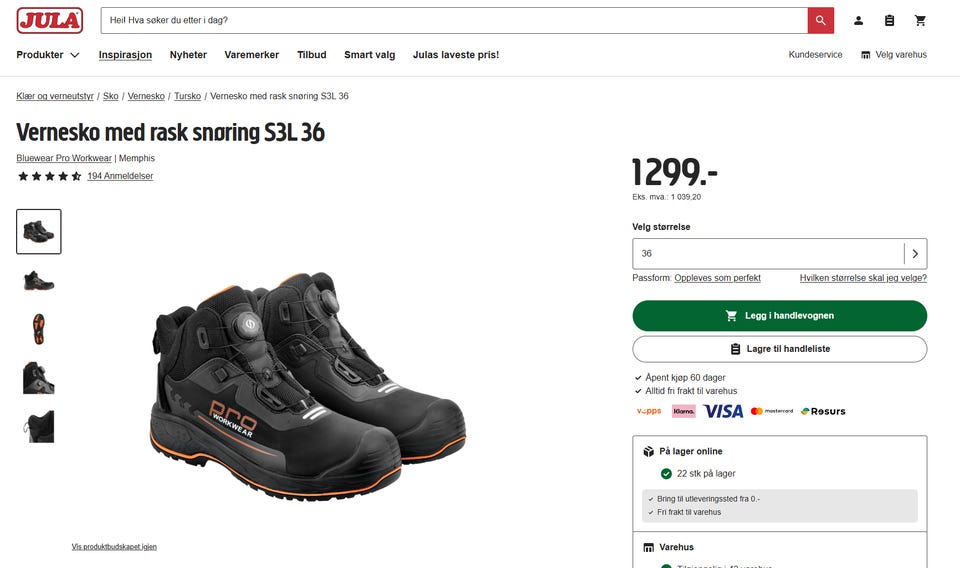The height and width of the screenshot is (568, 960).
Task: Go to the Varemerker menu item
Action: [252, 55]
